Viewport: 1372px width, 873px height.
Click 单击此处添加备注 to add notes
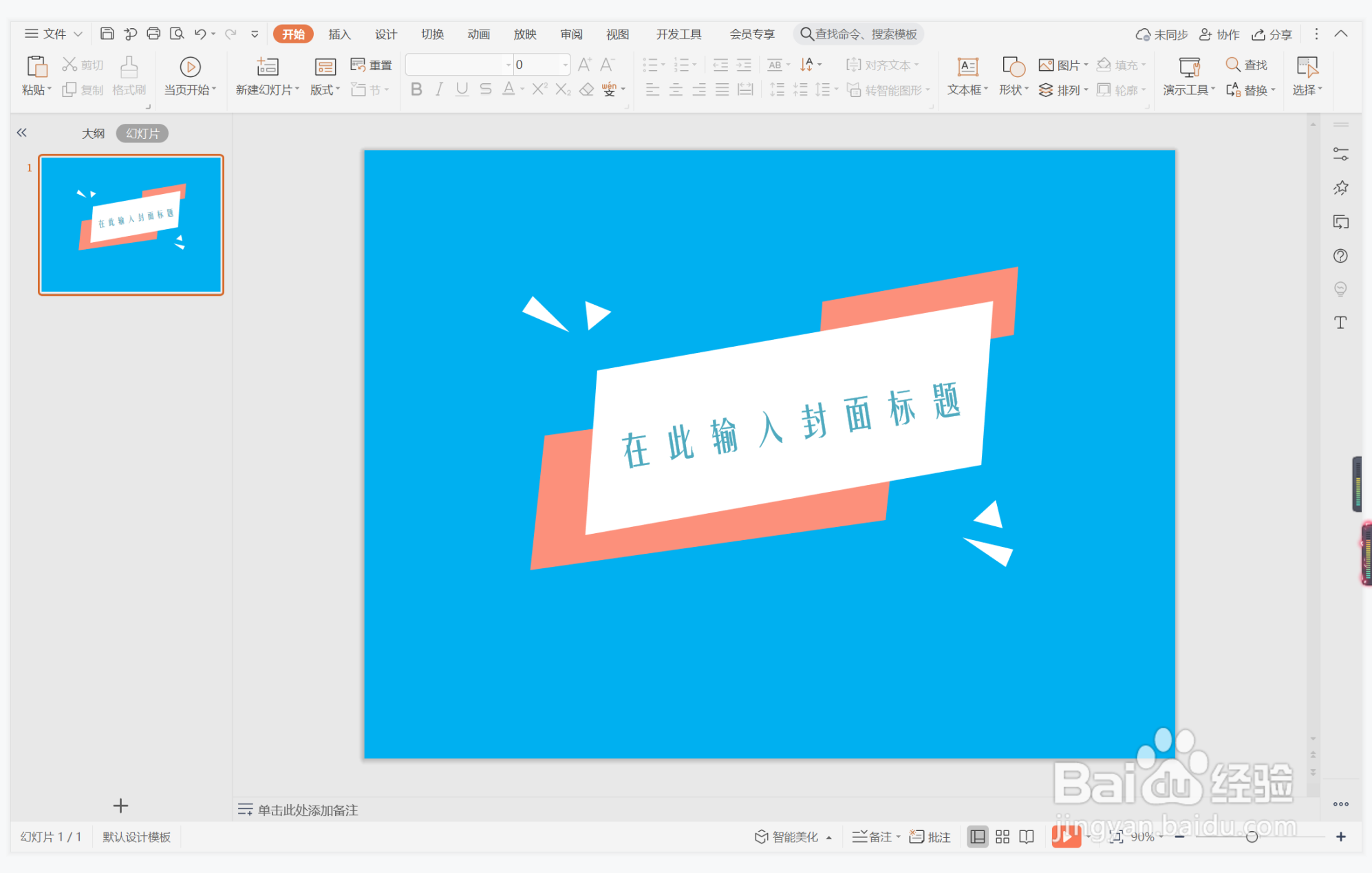tap(308, 810)
